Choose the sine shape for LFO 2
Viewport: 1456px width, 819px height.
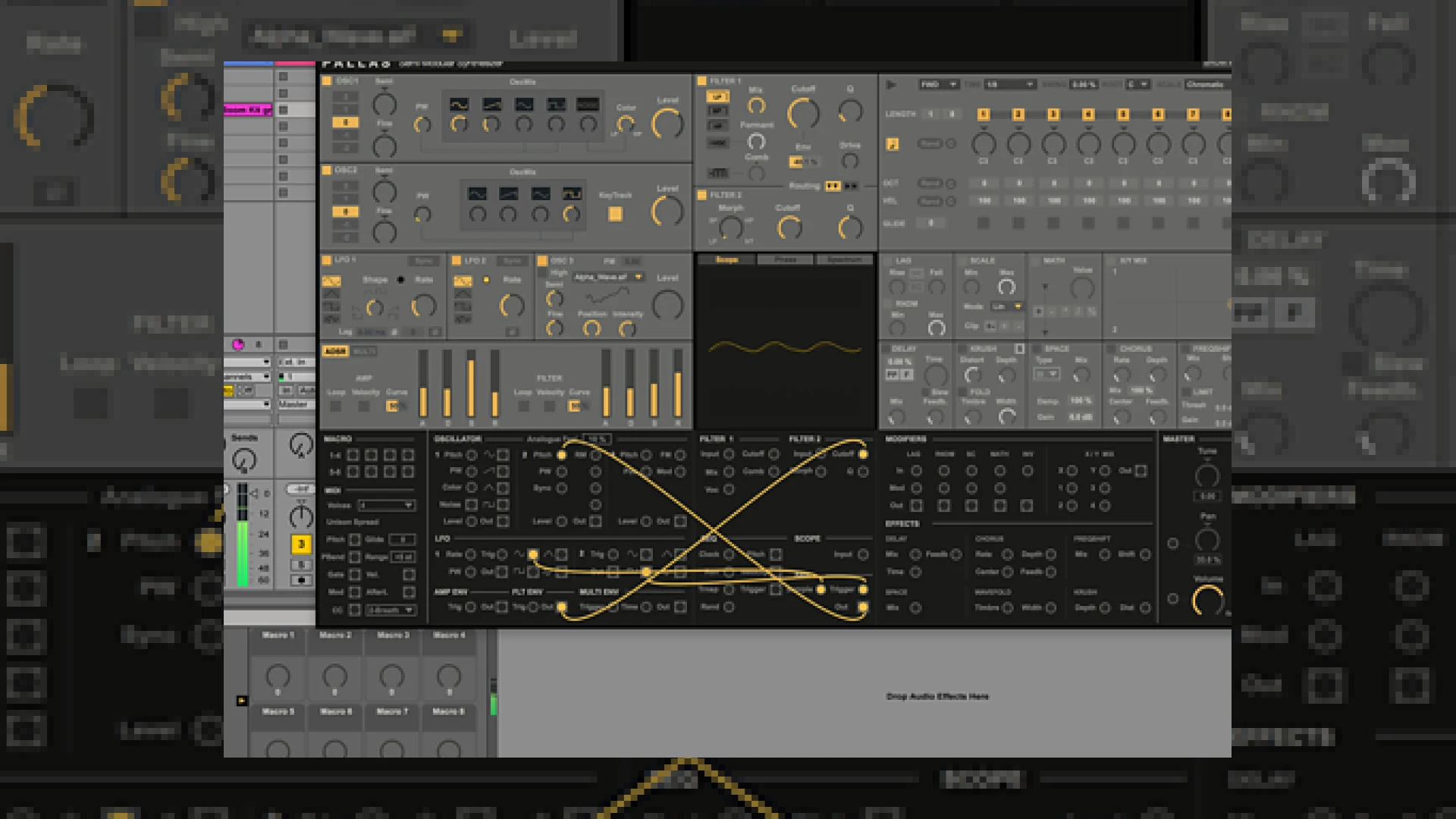[x=463, y=281]
